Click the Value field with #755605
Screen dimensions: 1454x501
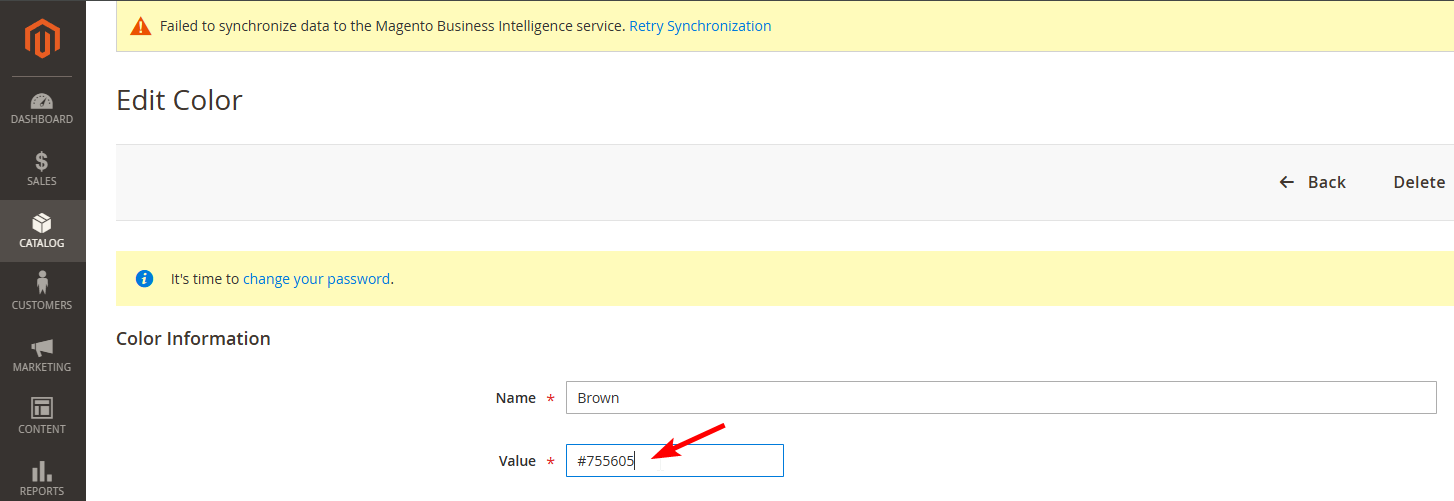coord(674,461)
